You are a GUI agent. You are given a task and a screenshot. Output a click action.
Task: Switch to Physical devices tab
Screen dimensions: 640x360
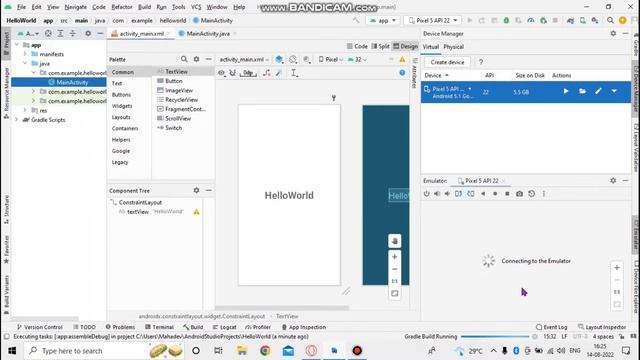coord(453,47)
